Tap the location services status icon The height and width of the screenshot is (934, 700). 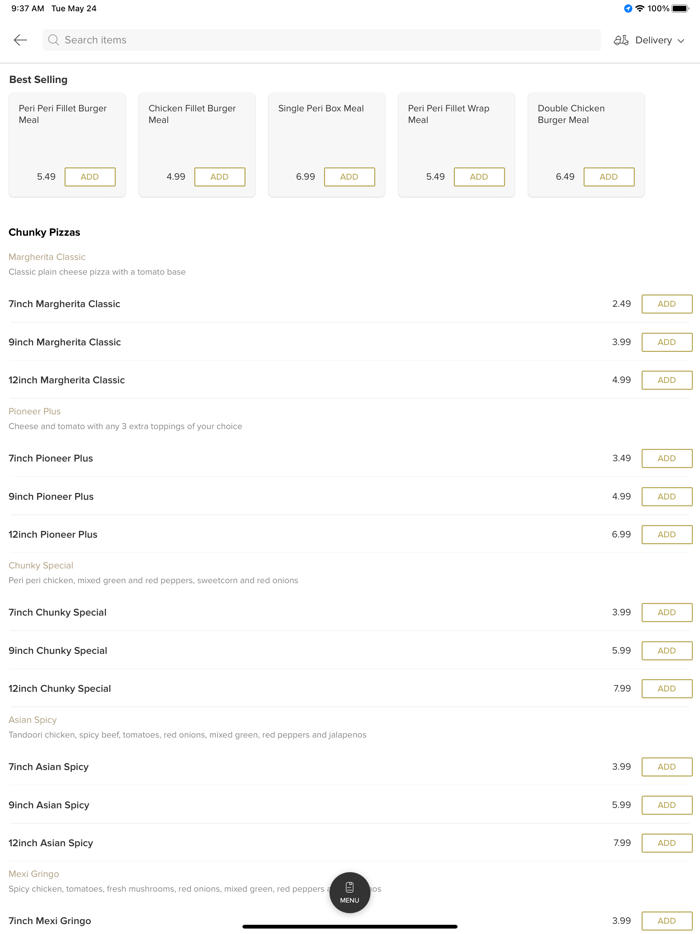[628, 9]
